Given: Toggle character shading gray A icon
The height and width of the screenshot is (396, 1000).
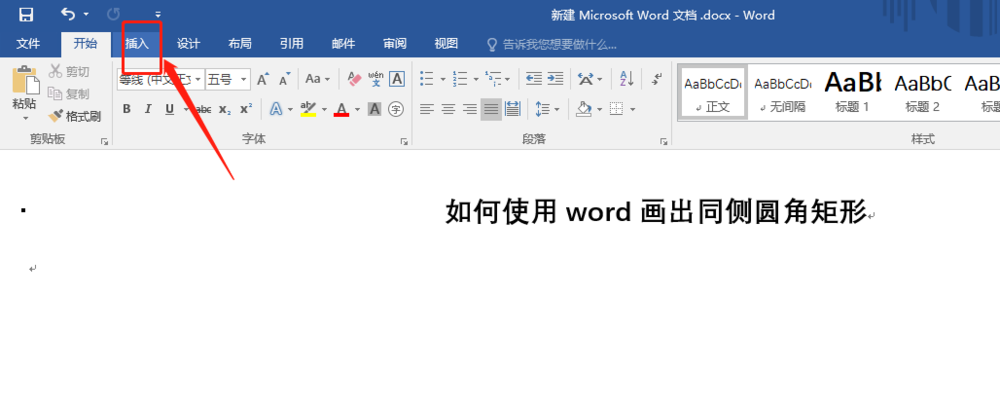Looking at the screenshot, I should point(375,110).
